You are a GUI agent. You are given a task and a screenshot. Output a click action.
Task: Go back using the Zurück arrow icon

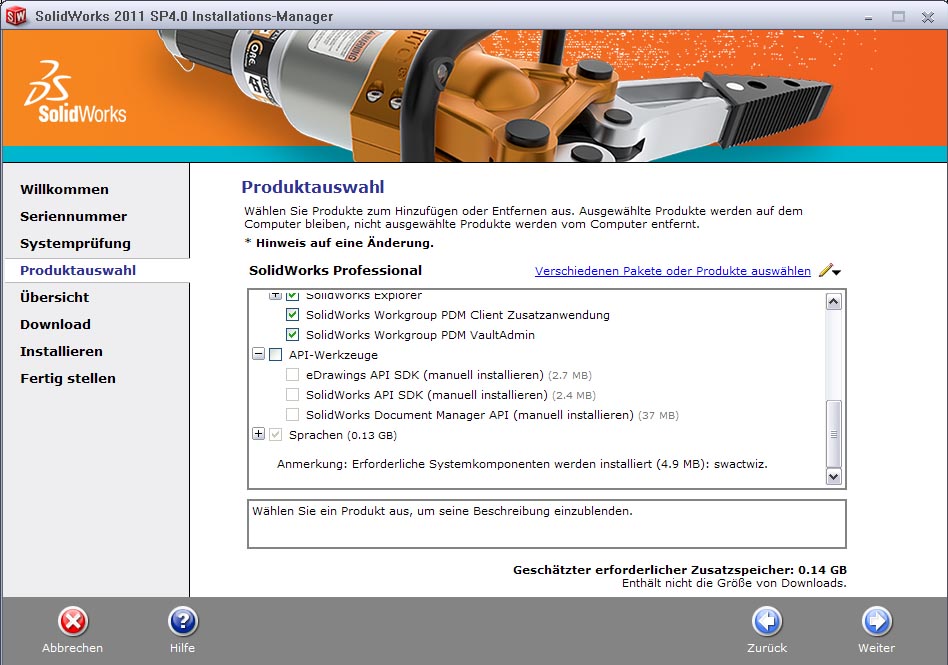(767, 621)
